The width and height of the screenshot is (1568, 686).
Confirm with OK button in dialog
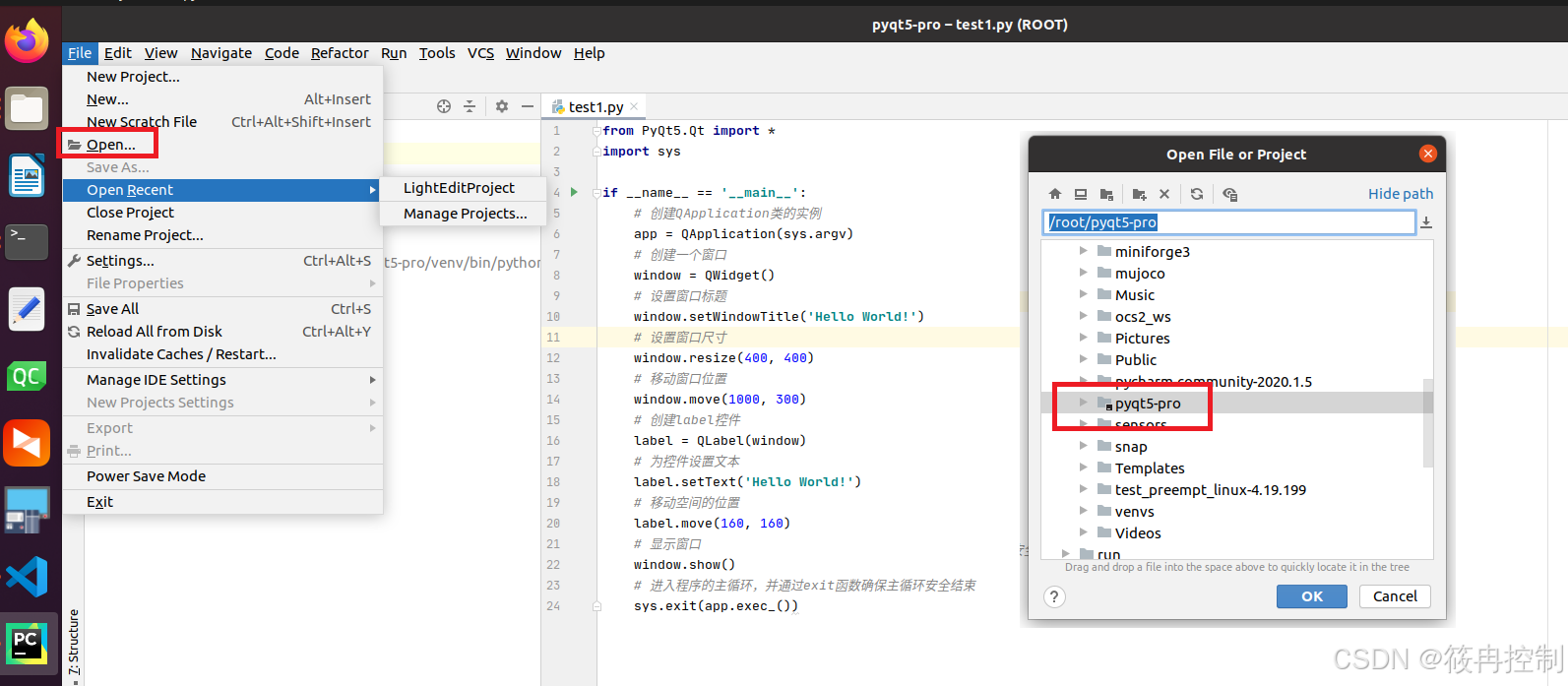[x=1312, y=596]
